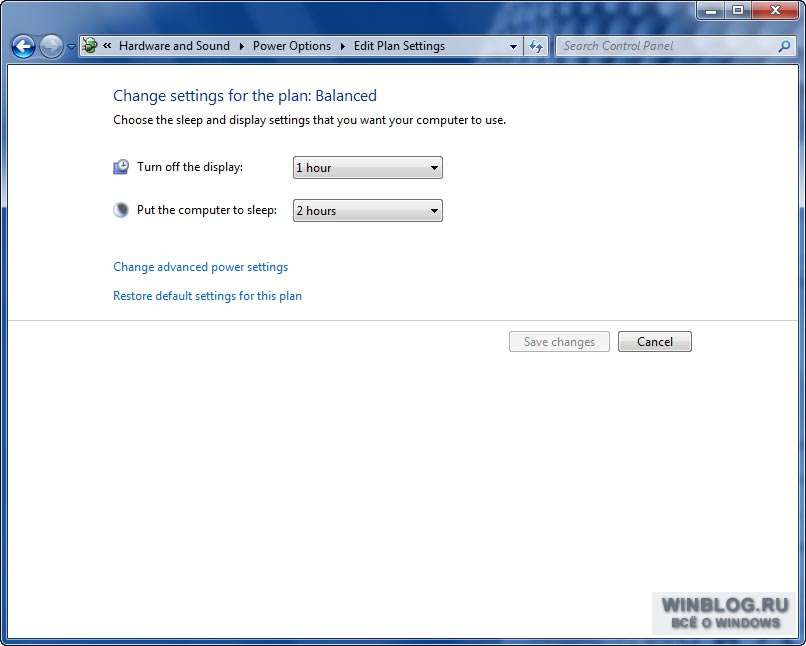Click 'Put the computer to sleep:' label
Image resolution: width=806 pixels, height=646 pixels.
(x=207, y=210)
